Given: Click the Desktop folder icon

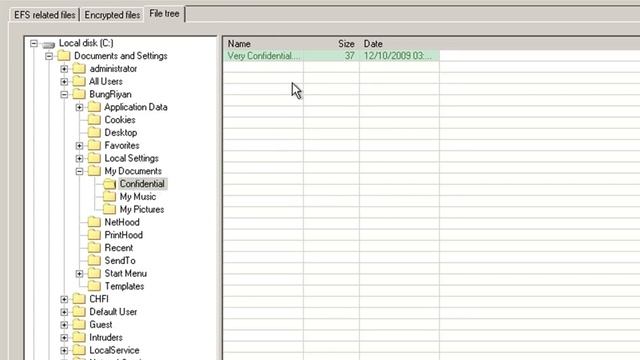Looking at the screenshot, I should pyautogui.click(x=94, y=132).
